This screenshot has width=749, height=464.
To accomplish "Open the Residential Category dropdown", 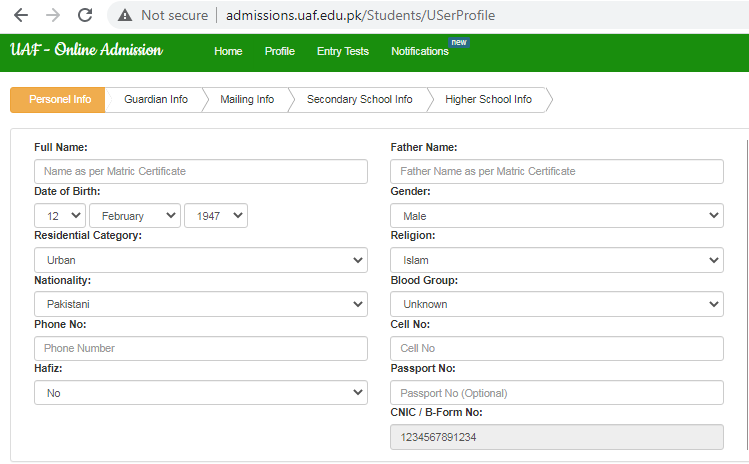I will point(200,260).
